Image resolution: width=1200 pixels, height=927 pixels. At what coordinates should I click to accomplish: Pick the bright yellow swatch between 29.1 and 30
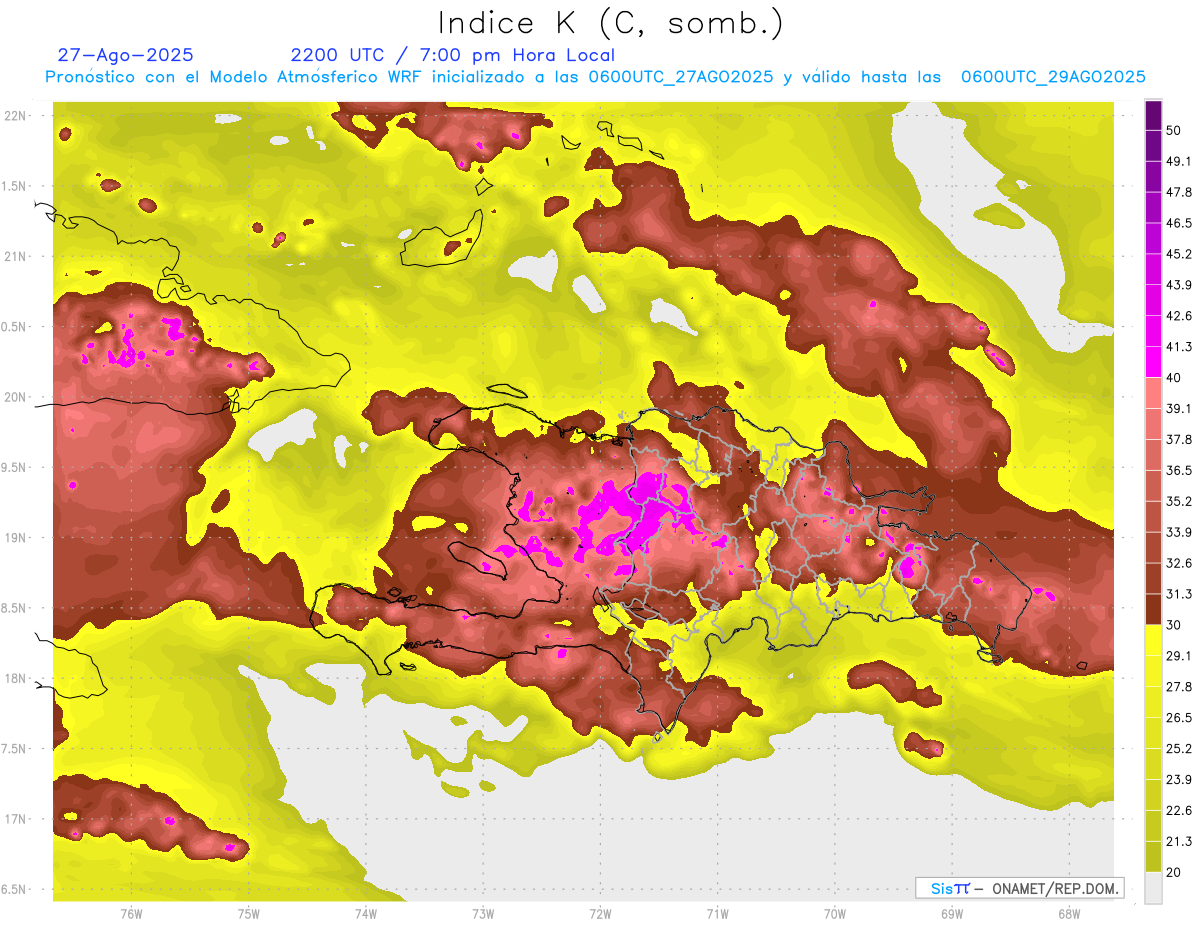pyautogui.click(x=1153, y=640)
